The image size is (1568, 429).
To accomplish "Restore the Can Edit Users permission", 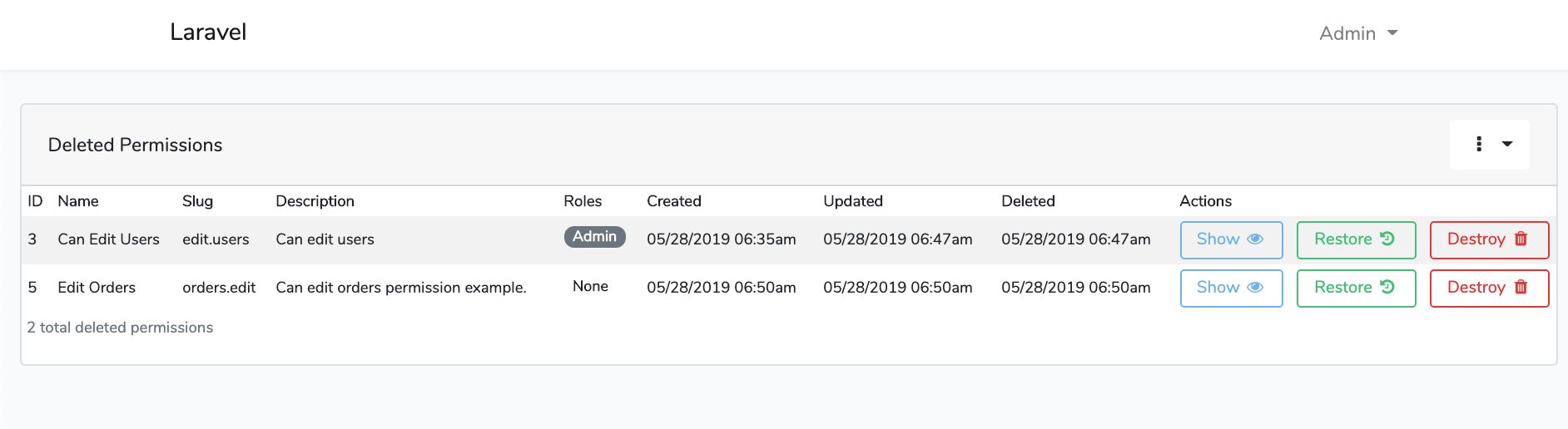I will pyautogui.click(x=1355, y=239).
